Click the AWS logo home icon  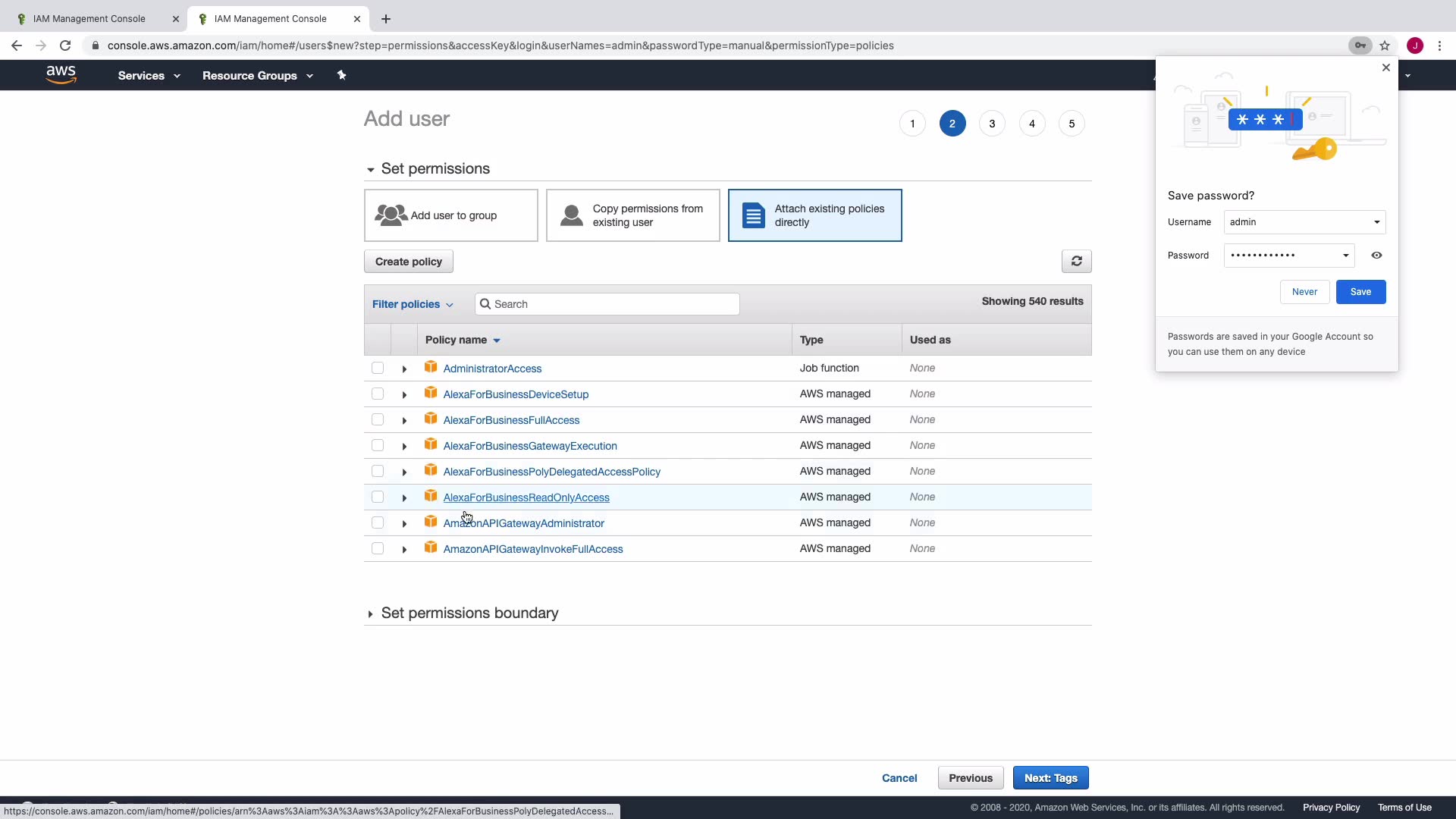(61, 74)
